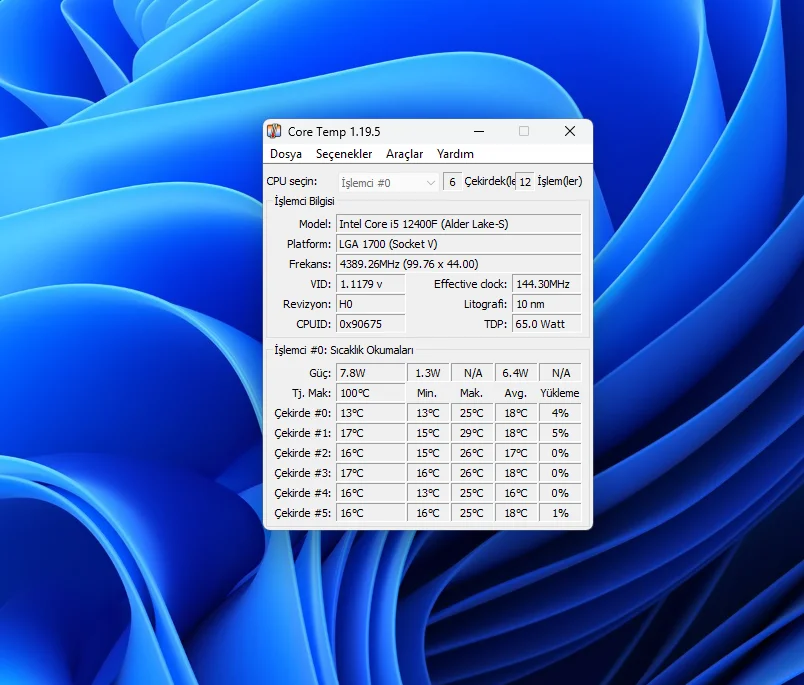Image resolution: width=804 pixels, height=685 pixels.
Task: Click the TDP value 65.0 Watt
Action: [547, 324]
